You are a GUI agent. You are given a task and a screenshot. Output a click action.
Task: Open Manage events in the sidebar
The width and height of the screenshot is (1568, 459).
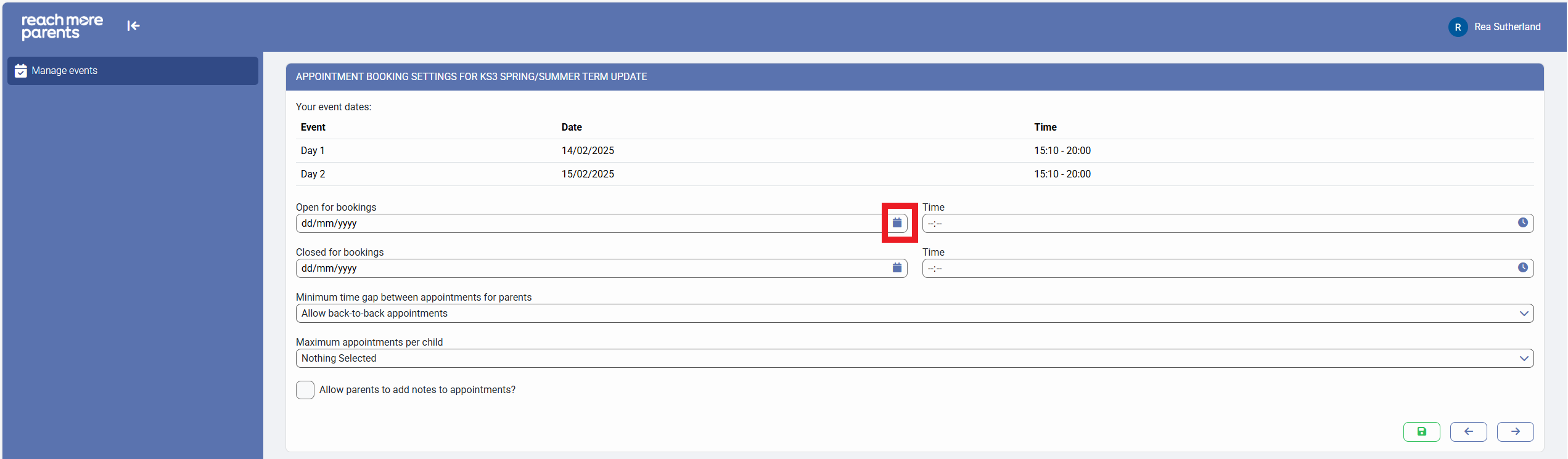click(133, 71)
